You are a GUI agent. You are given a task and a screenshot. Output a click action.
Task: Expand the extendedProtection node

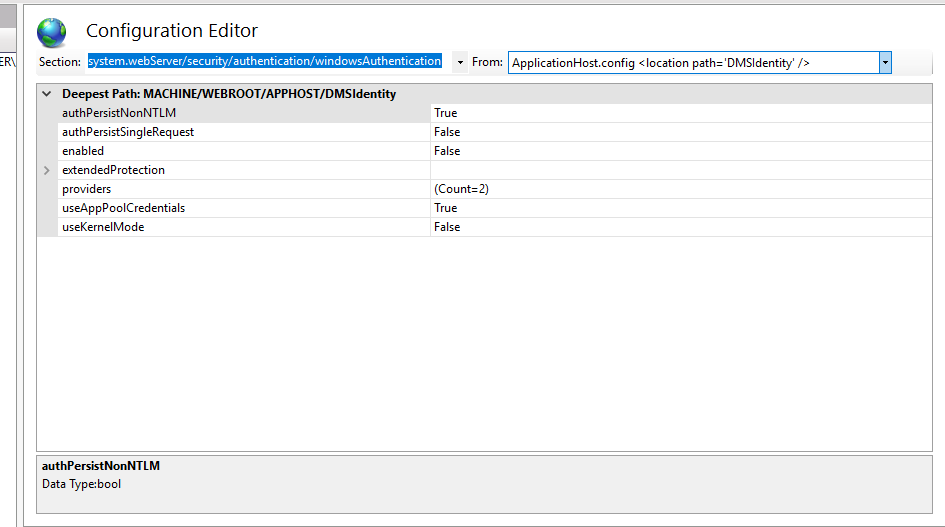[47, 170]
